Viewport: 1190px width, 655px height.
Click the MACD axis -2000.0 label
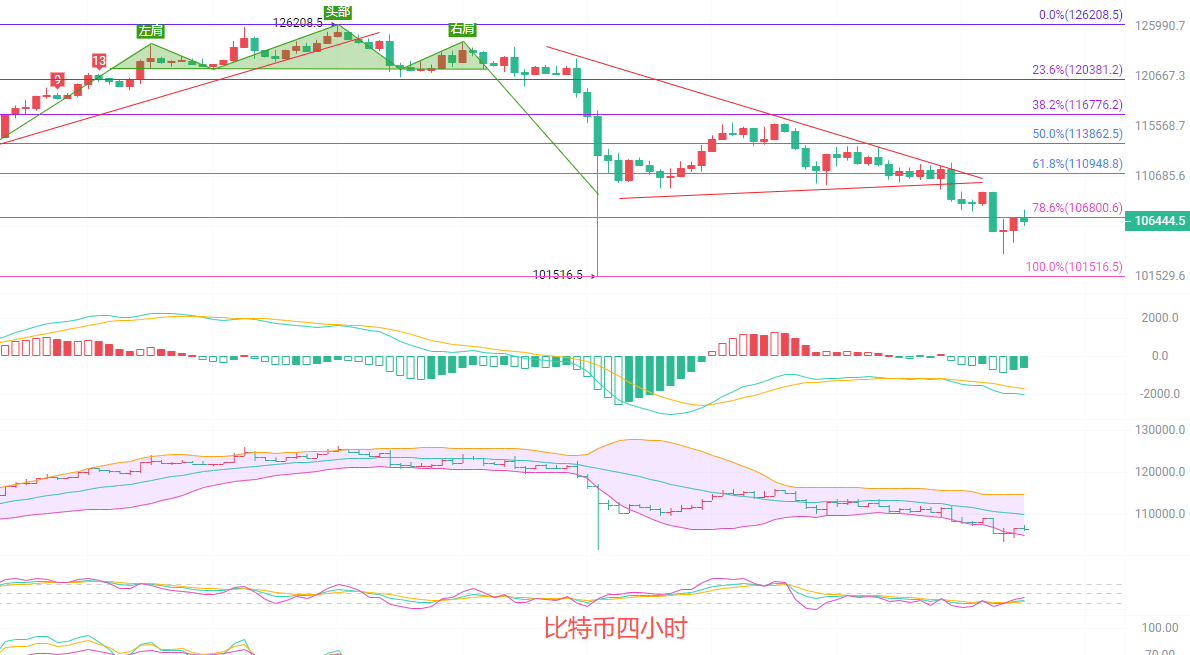tap(1158, 394)
